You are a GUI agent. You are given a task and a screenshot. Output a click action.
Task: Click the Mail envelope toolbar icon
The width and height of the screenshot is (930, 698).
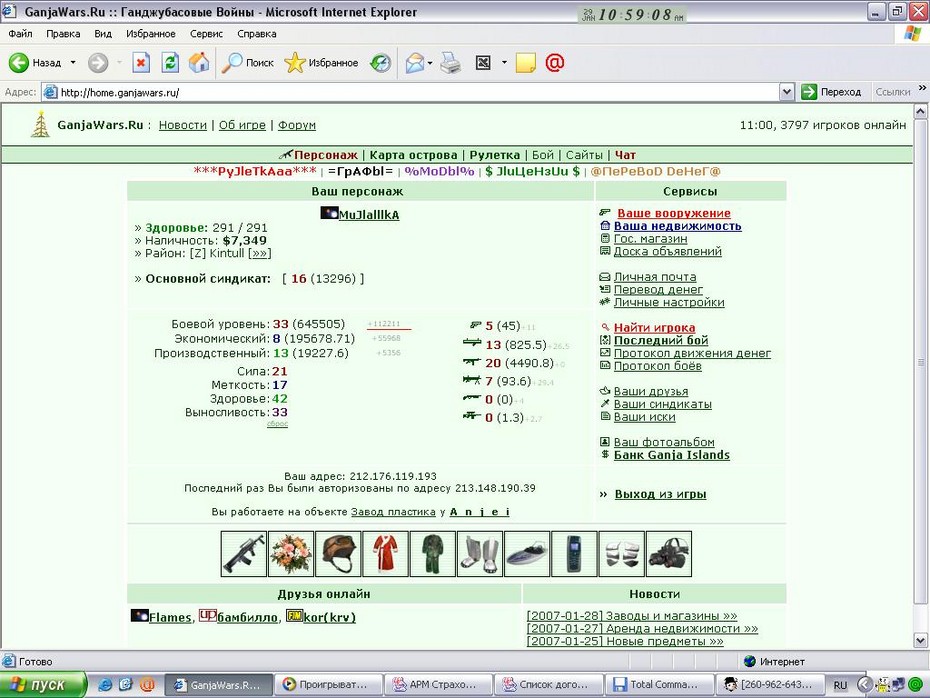click(415, 62)
